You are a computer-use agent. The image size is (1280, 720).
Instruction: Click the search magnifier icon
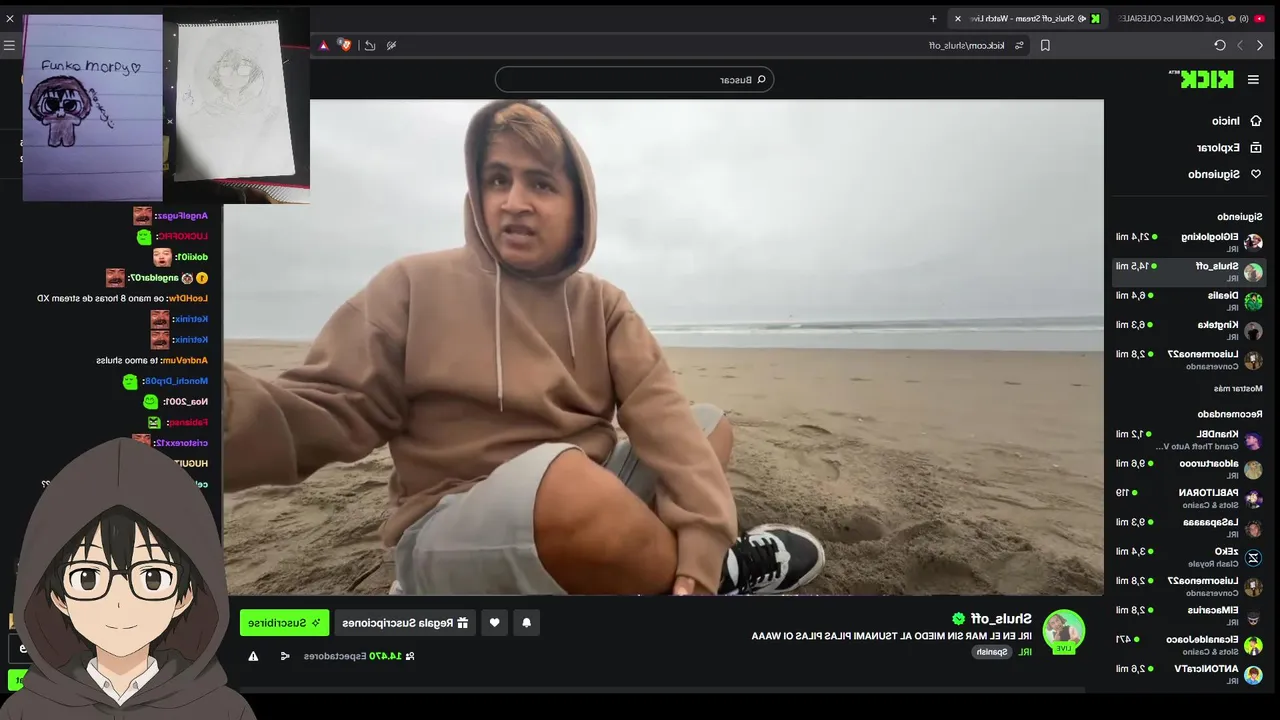point(761,79)
